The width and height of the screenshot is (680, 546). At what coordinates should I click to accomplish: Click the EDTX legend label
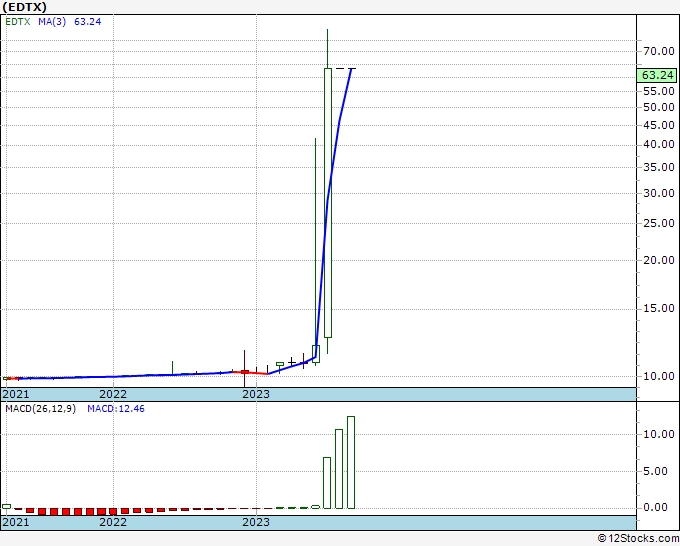pos(18,22)
